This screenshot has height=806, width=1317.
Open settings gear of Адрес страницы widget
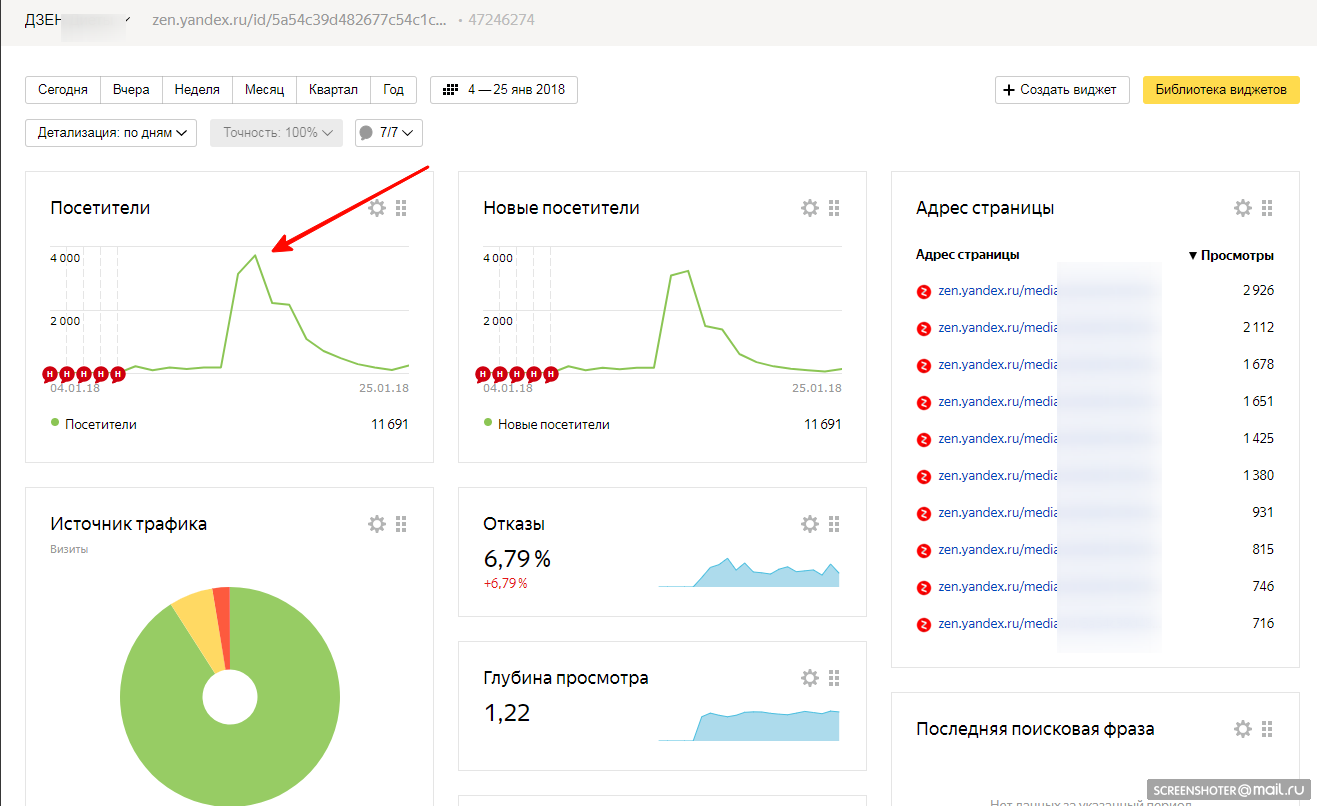(x=1243, y=208)
